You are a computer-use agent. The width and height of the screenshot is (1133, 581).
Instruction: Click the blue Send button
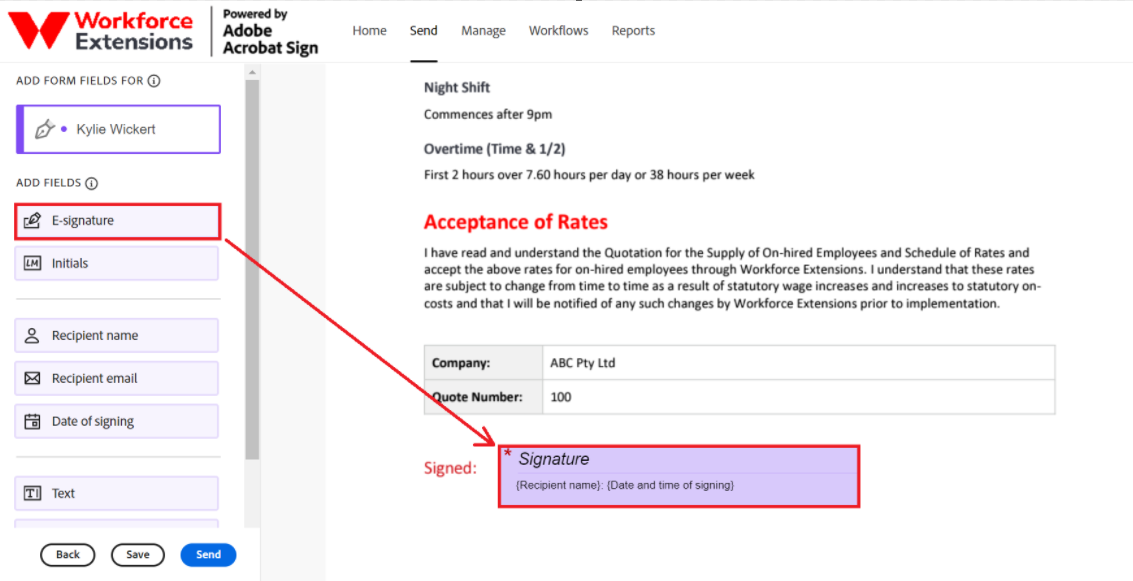pos(208,555)
